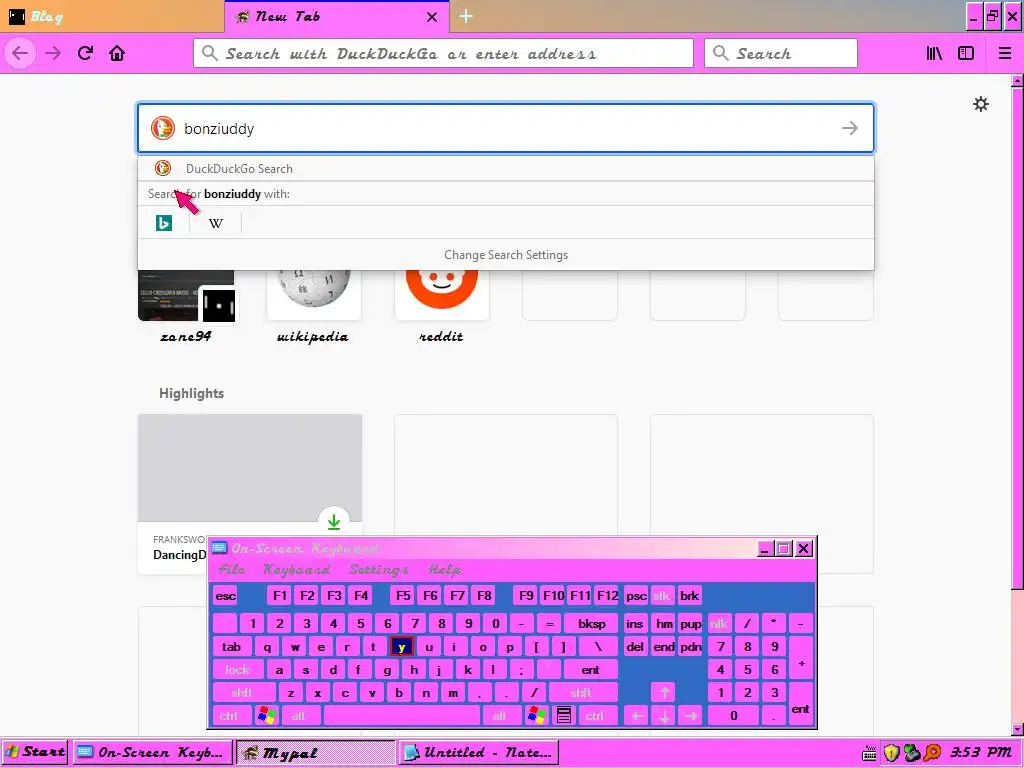Image resolution: width=1024 pixels, height=768 pixels.
Task: Toggle the nlk num lock key
Action: pyautogui.click(x=718, y=624)
